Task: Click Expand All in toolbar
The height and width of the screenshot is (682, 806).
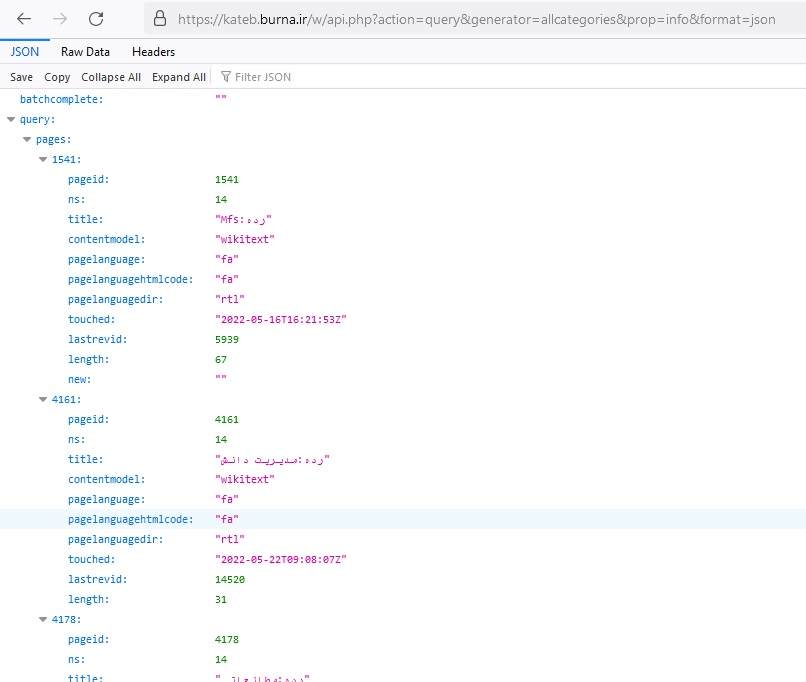Action: point(179,77)
